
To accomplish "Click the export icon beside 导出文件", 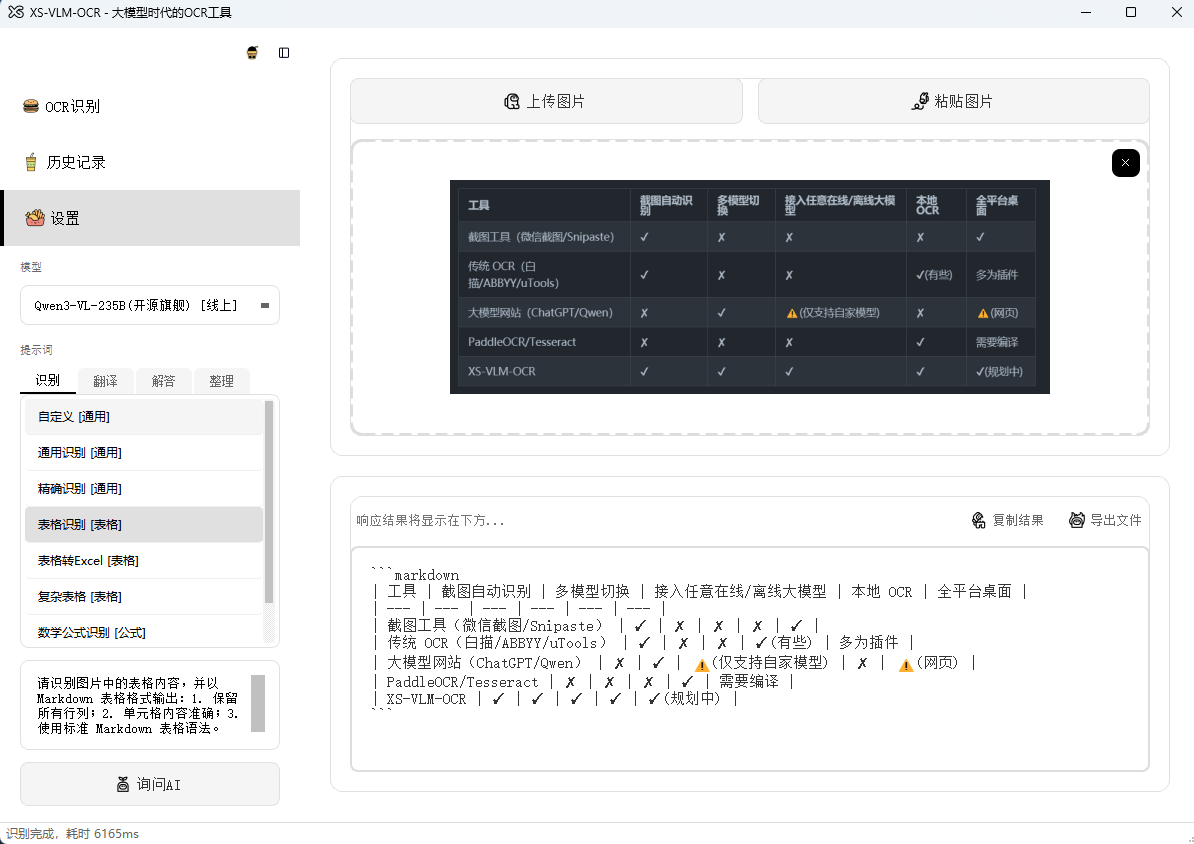I will (x=1077, y=520).
